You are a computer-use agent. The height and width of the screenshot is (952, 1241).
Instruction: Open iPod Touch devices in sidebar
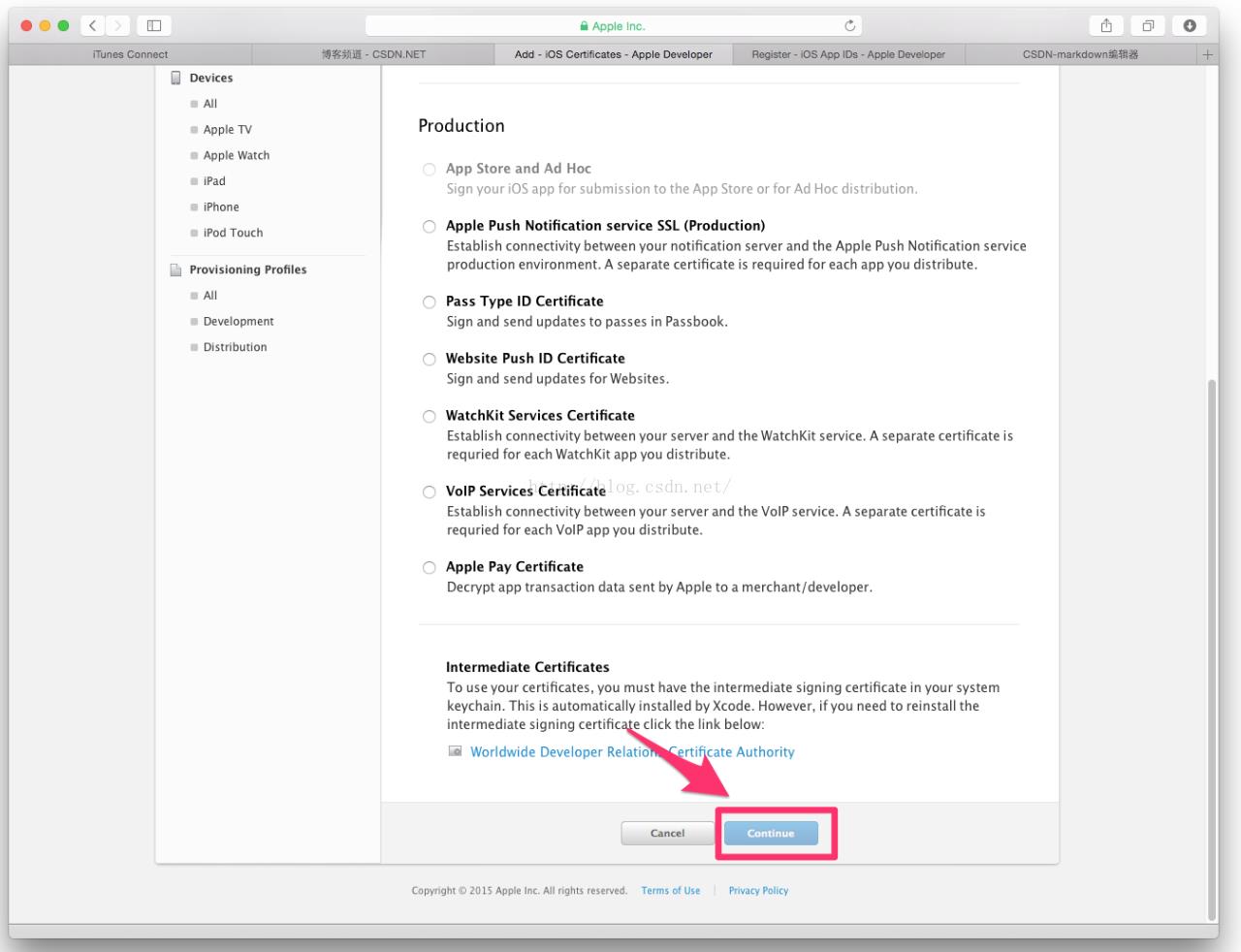click(x=233, y=233)
